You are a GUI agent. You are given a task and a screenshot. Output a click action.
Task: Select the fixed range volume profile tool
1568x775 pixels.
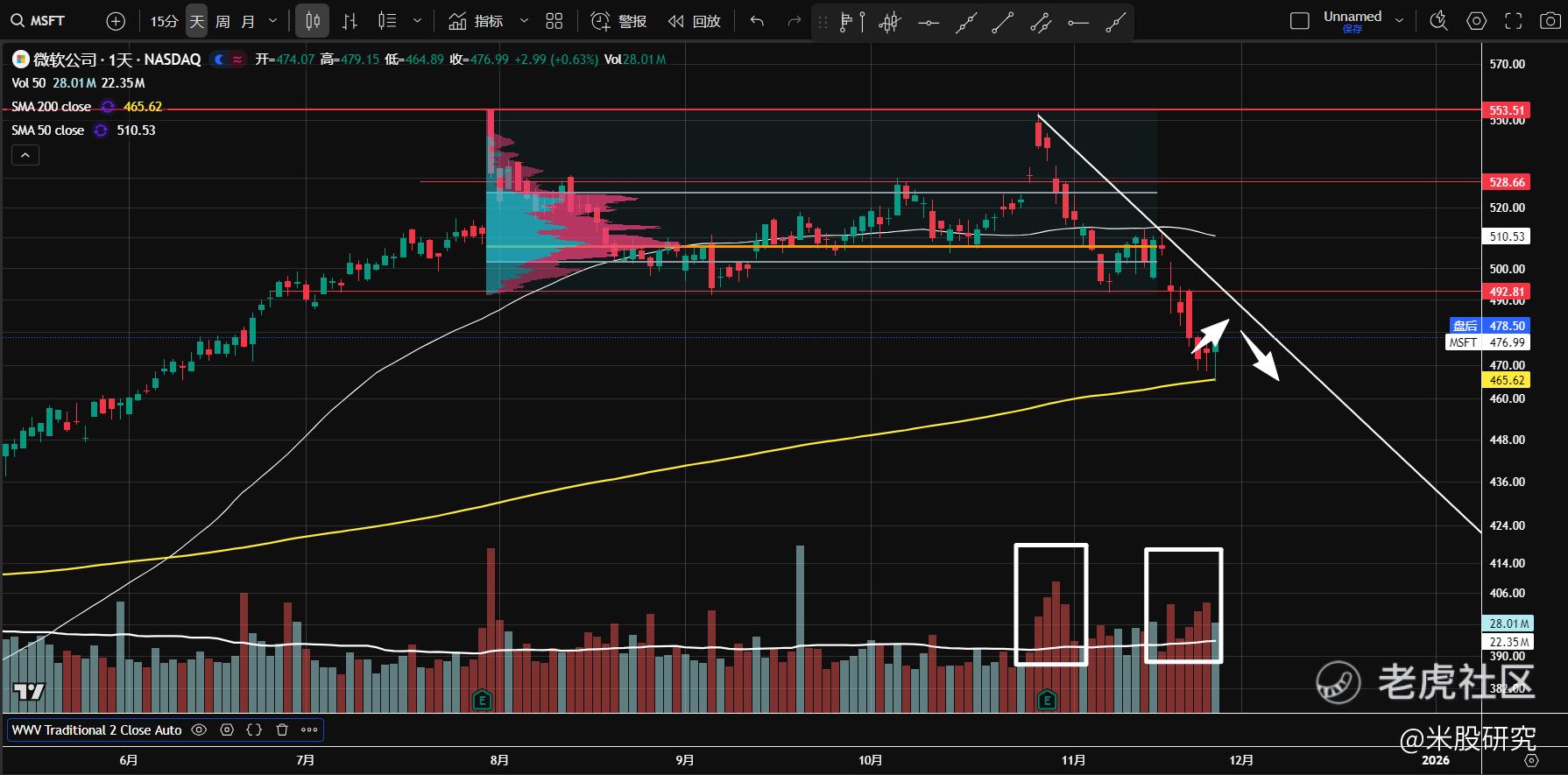[851, 22]
